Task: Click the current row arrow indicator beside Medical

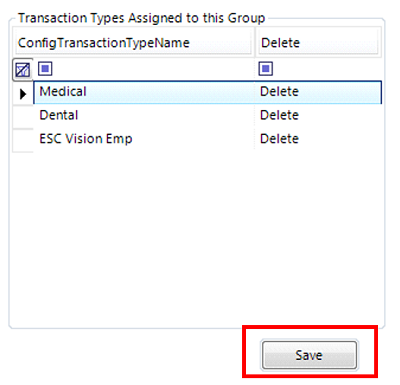Action: 23,94
